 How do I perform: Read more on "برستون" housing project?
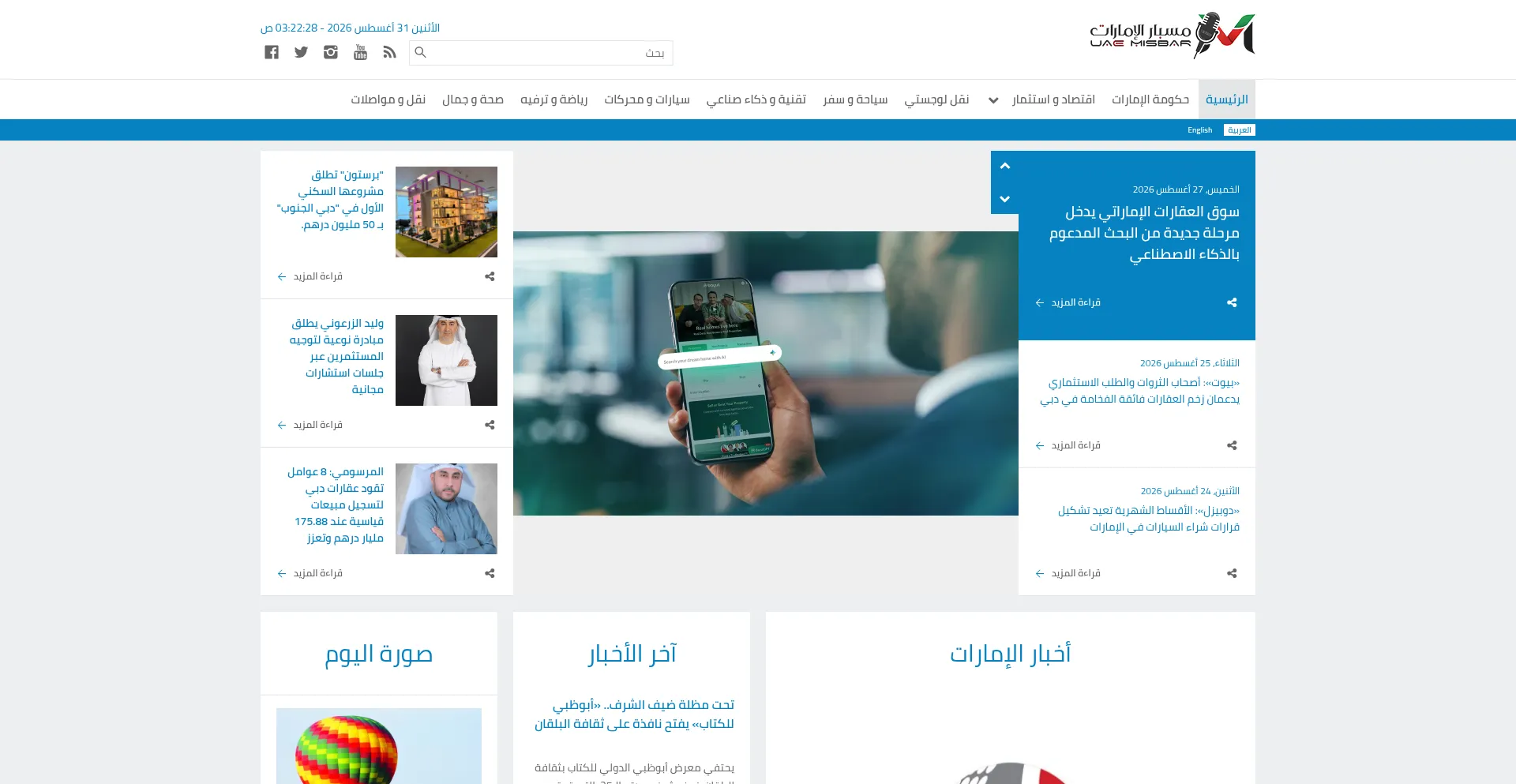pos(317,276)
